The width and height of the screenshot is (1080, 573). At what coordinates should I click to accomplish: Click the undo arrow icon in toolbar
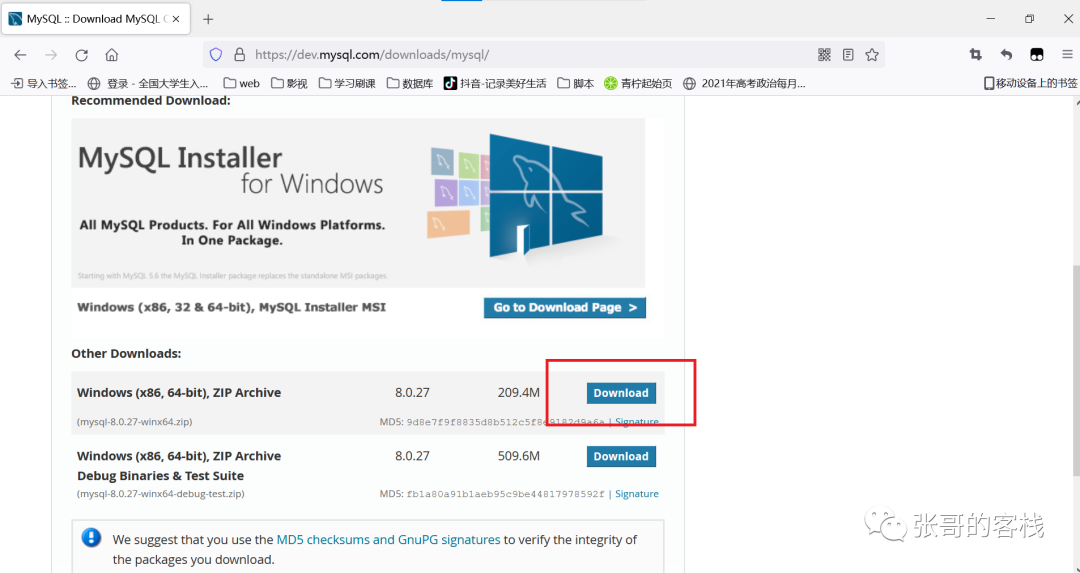(1006, 54)
